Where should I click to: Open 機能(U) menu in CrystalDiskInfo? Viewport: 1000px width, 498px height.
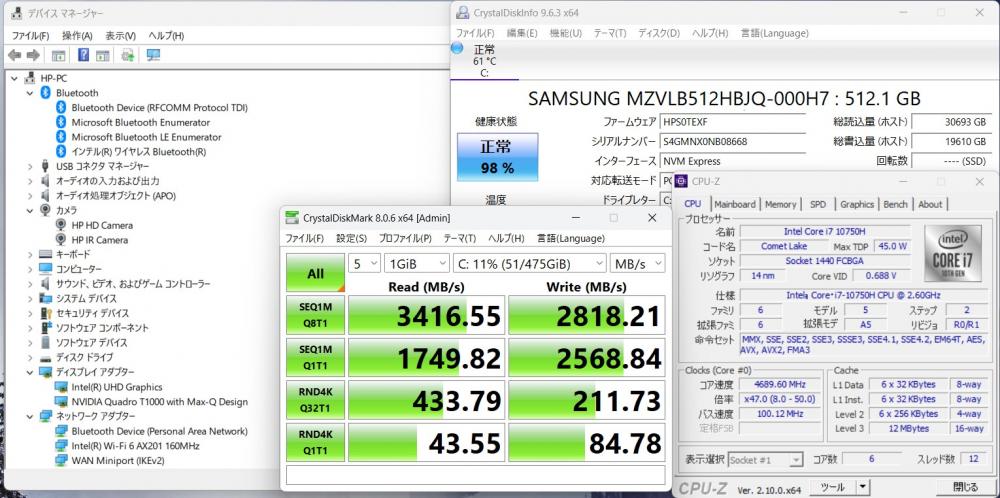coord(566,33)
